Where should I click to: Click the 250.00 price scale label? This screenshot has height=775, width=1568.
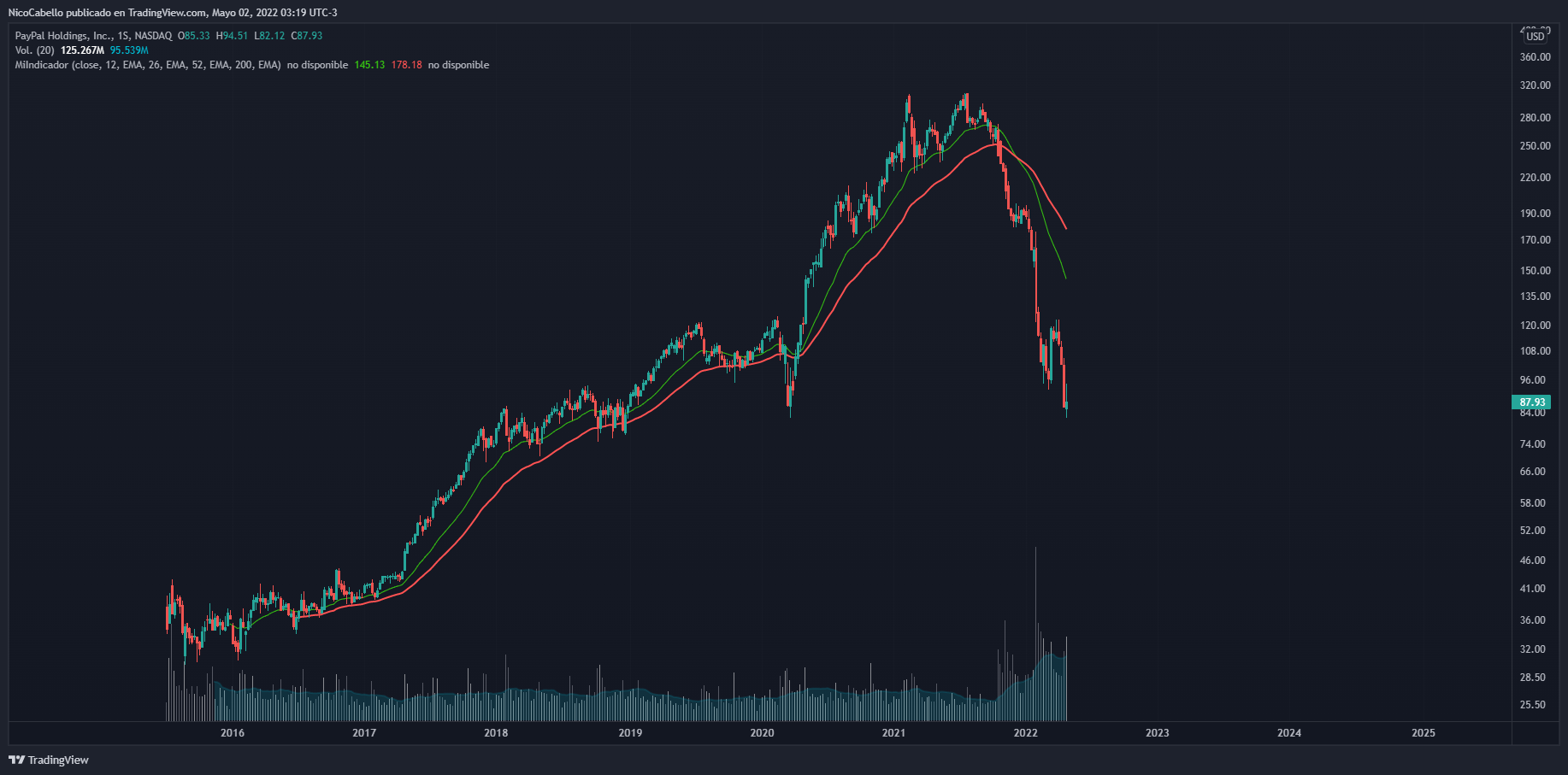click(x=1536, y=146)
